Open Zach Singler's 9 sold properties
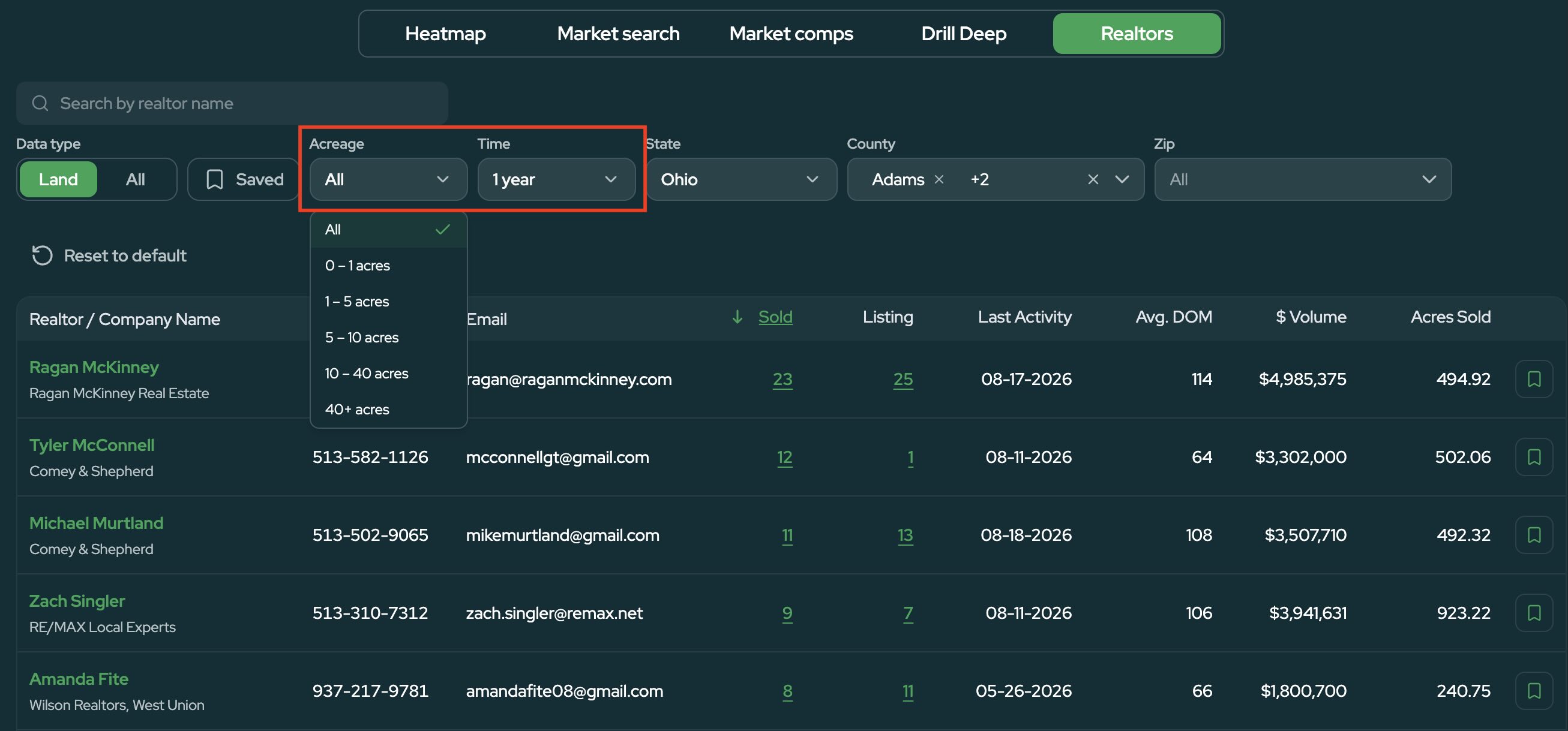Image resolution: width=1568 pixels, height=731 pixels. click(787, 612)
